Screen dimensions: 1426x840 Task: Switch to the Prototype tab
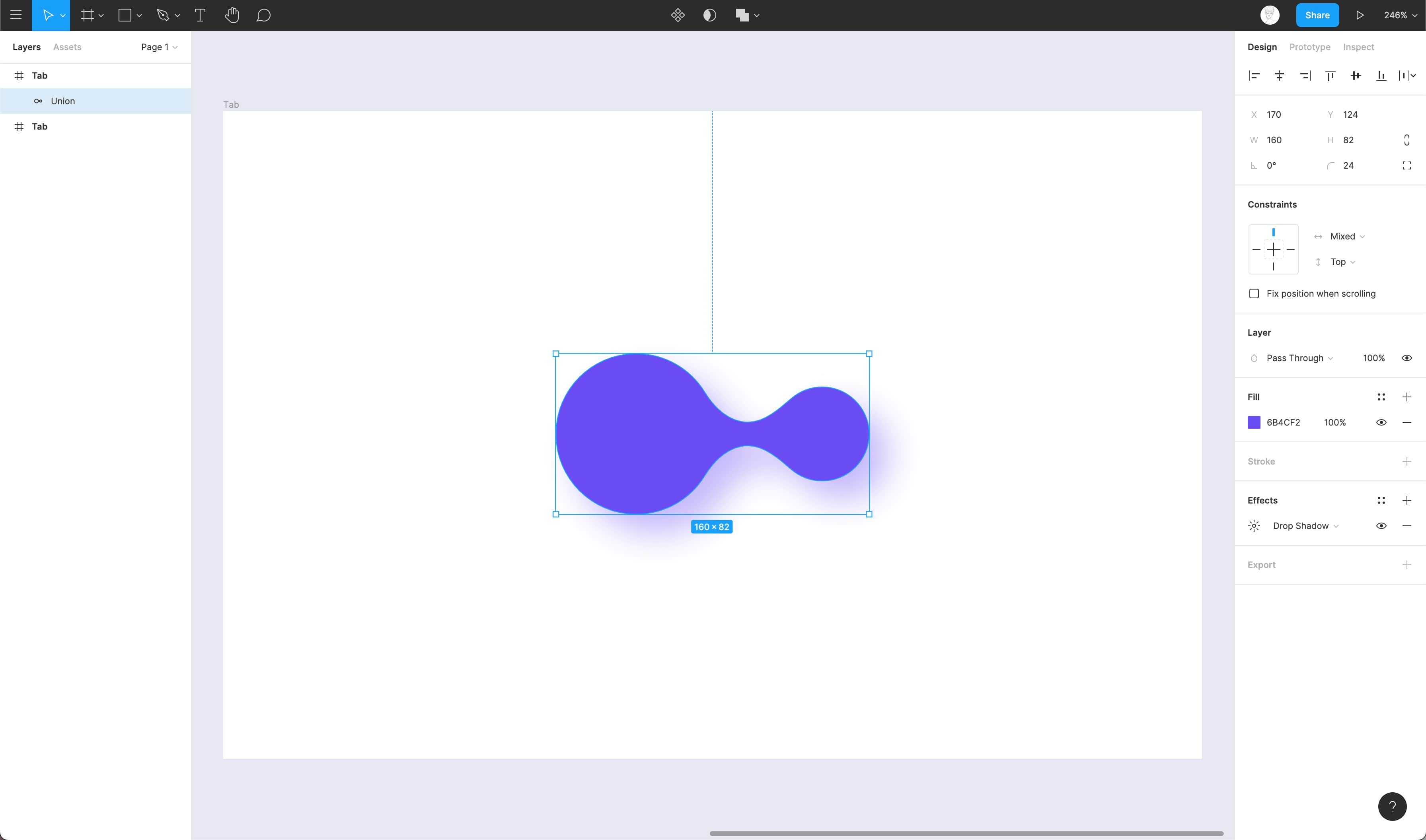point(1309,47)
